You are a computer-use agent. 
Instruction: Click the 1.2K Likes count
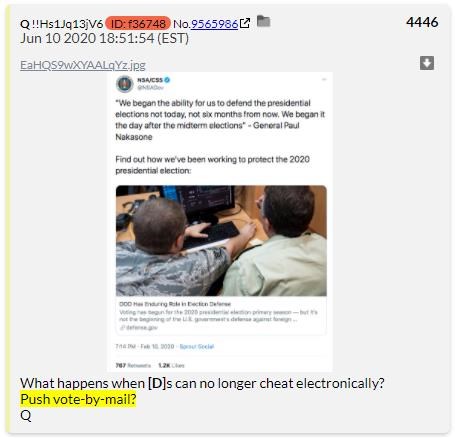[x=171, y=366]
